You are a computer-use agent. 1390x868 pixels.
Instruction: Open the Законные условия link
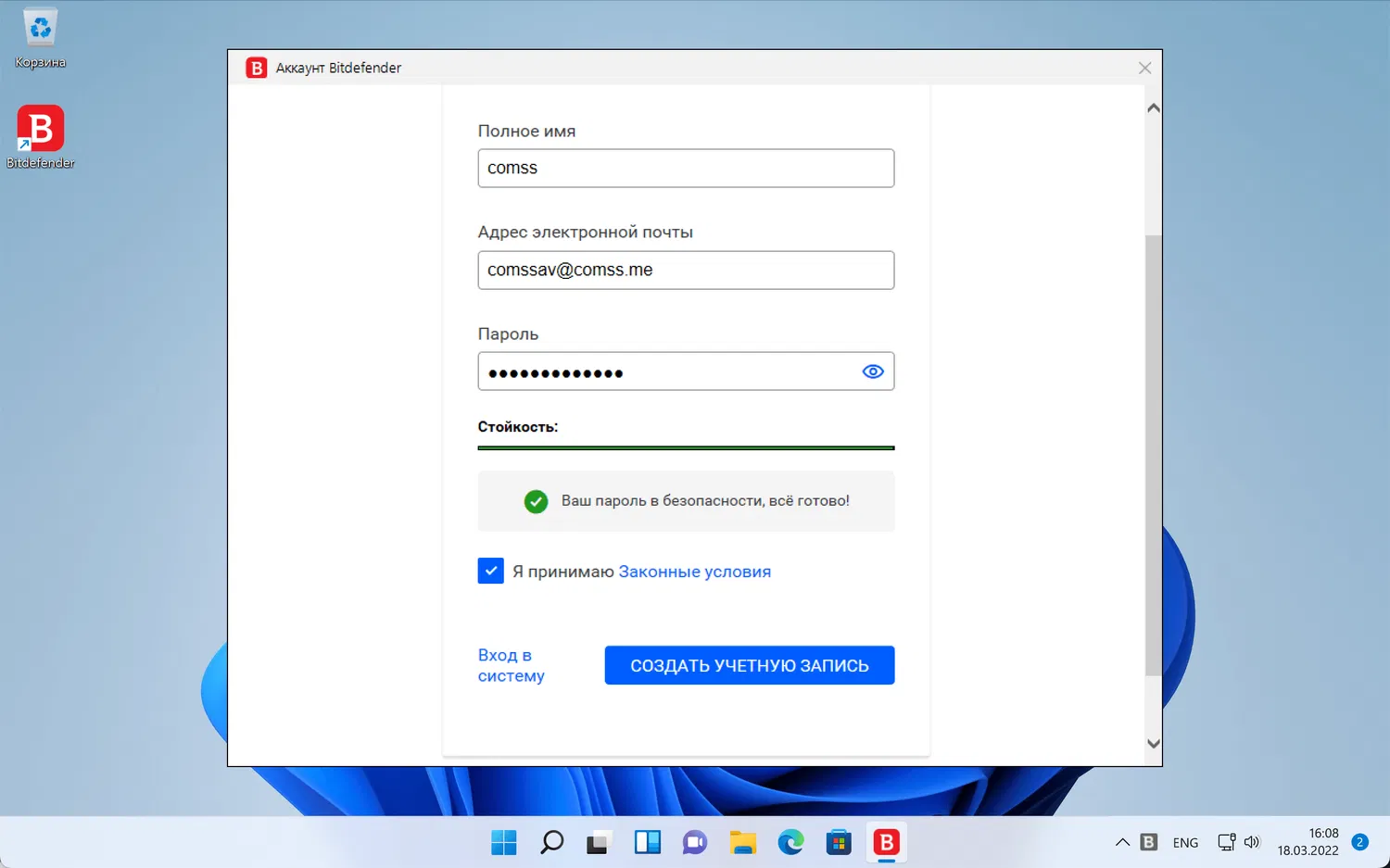tap(695, 572)
